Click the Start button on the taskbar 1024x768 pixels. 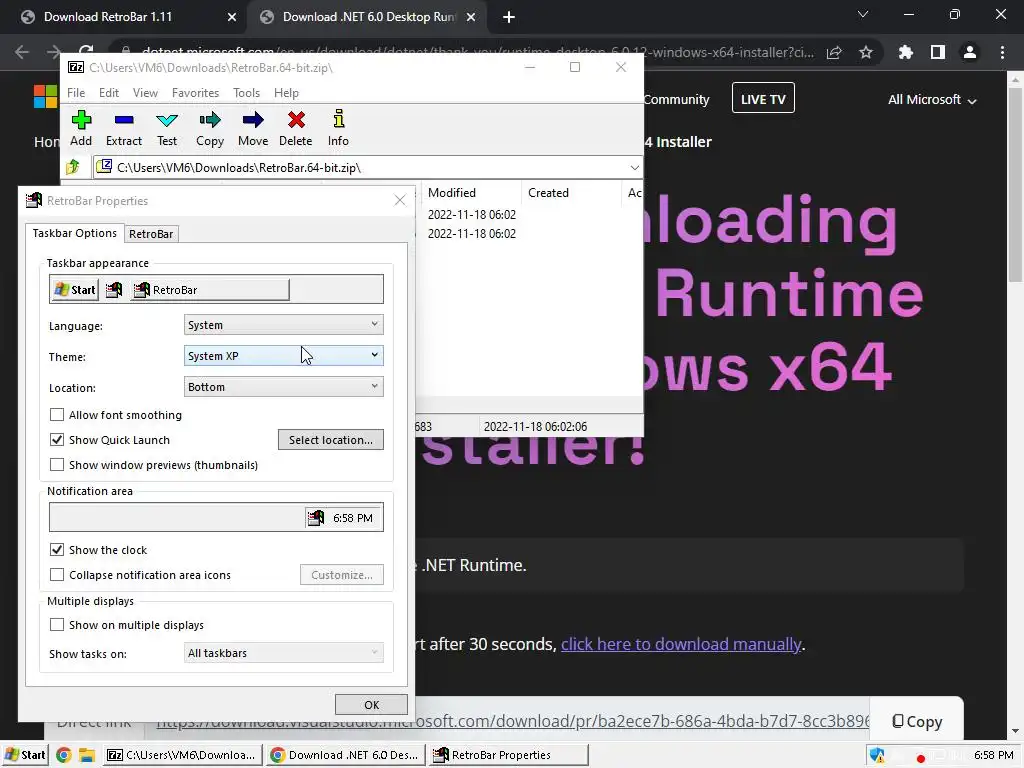25,756
